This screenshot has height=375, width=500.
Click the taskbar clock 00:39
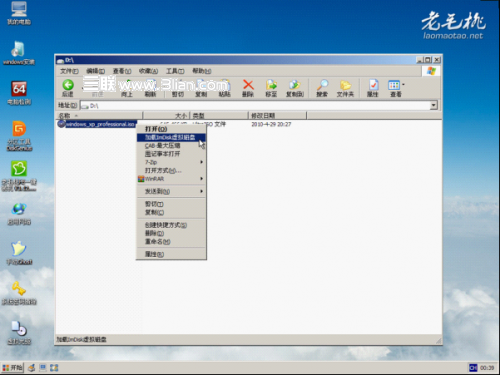(487, 368)
